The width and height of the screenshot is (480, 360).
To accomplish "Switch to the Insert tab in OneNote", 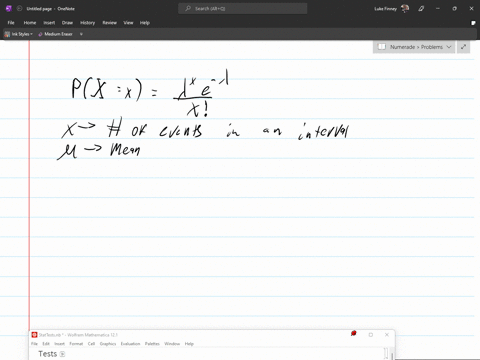I will (x=49, y=23).
